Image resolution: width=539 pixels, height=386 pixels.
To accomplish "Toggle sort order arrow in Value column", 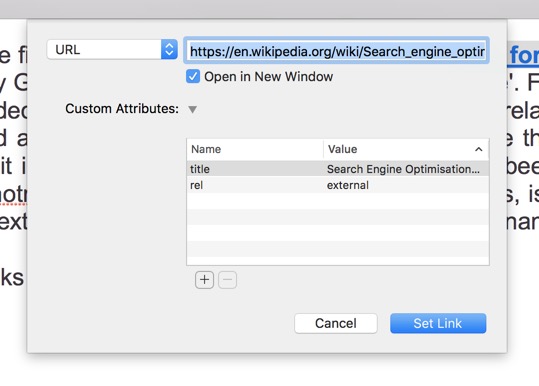I will 478,149.
